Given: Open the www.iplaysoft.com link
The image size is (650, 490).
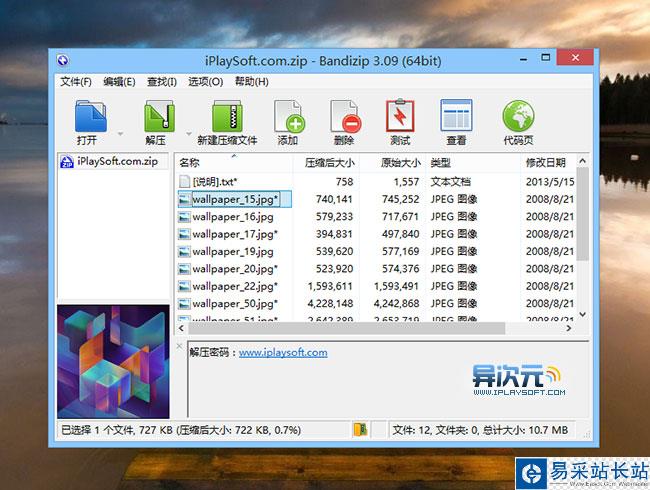Looking at the screenshot, I should click(283, 353).
